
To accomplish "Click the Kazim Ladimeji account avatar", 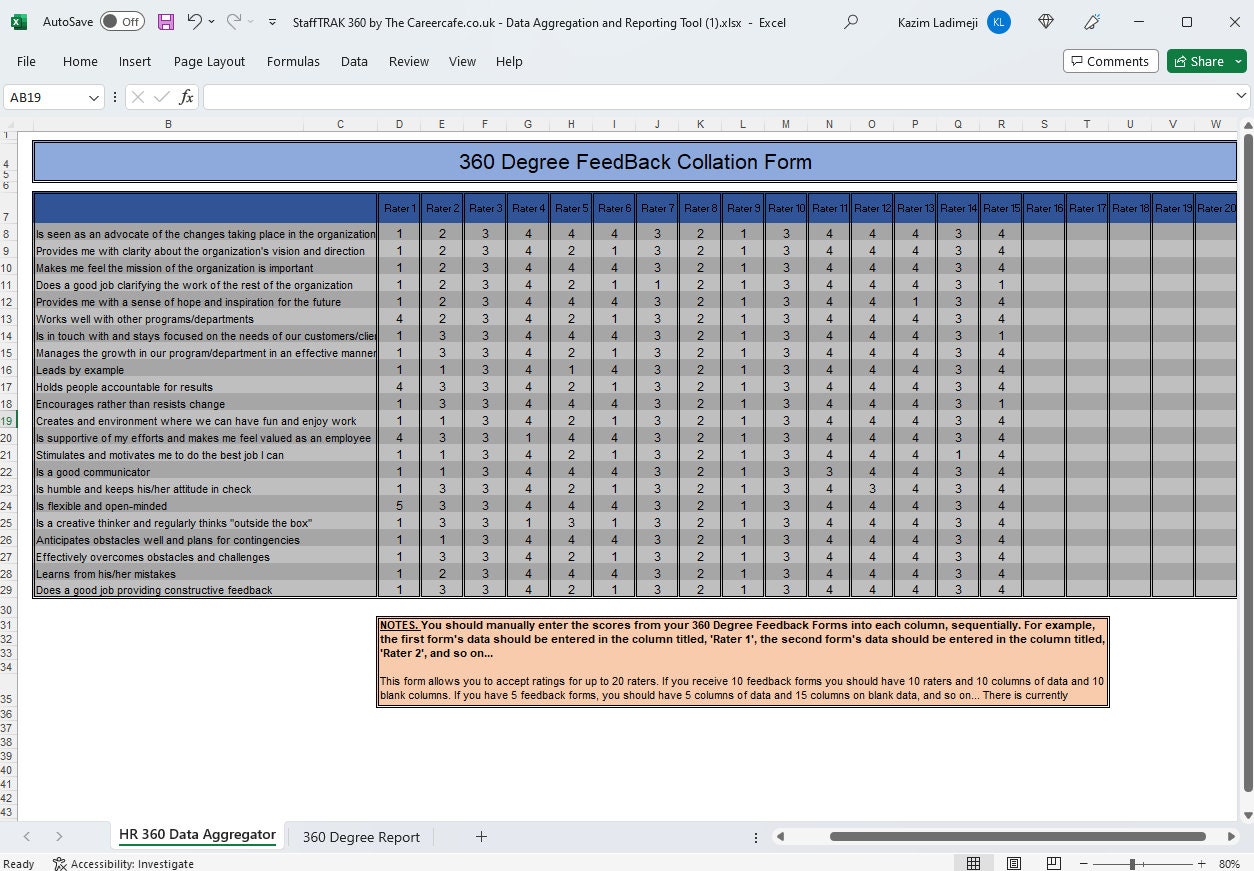I will 998,22.
